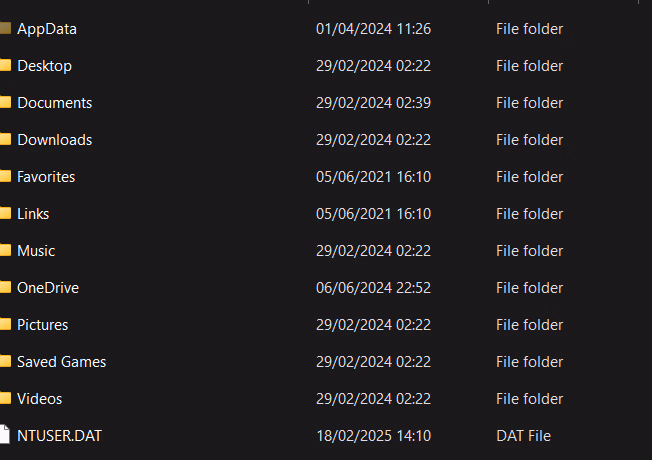652x460 pixels.
Task: Click the NTUSER.DAT file icon
Action: (x=5, y=435)
